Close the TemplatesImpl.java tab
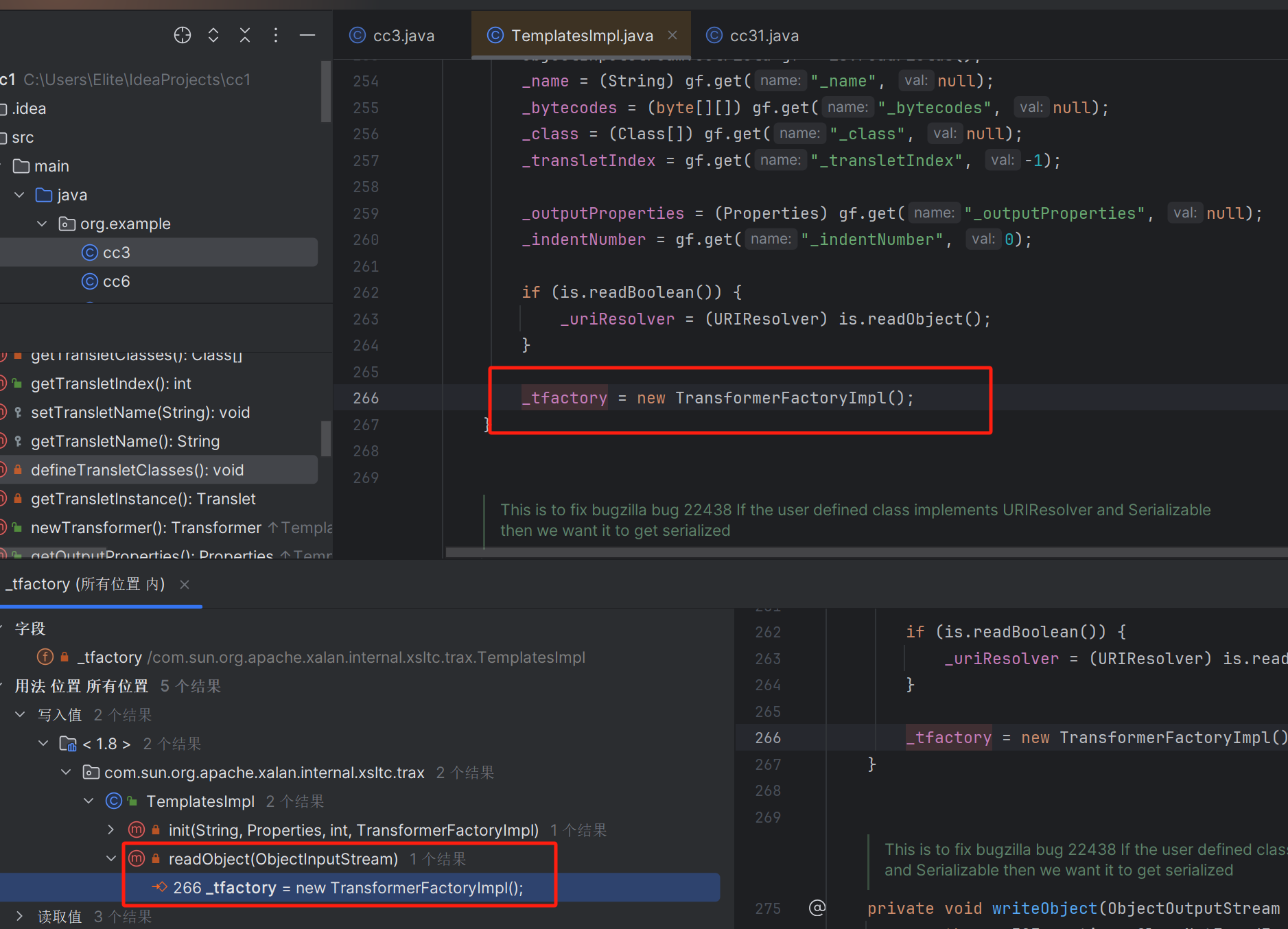This screenshot has width=1288, height=929. [672, 35]
